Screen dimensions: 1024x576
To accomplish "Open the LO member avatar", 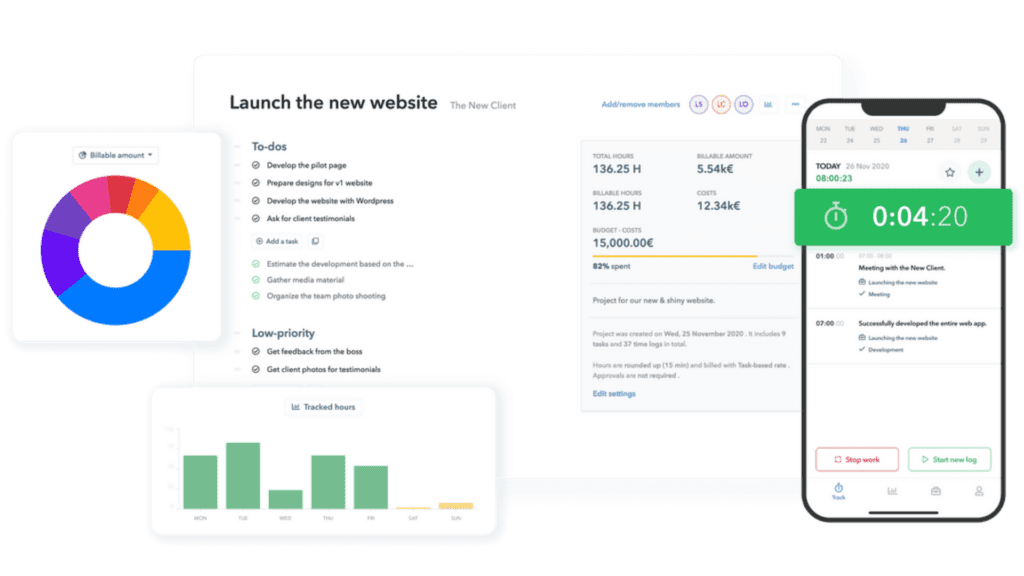I will pos(743,104).
